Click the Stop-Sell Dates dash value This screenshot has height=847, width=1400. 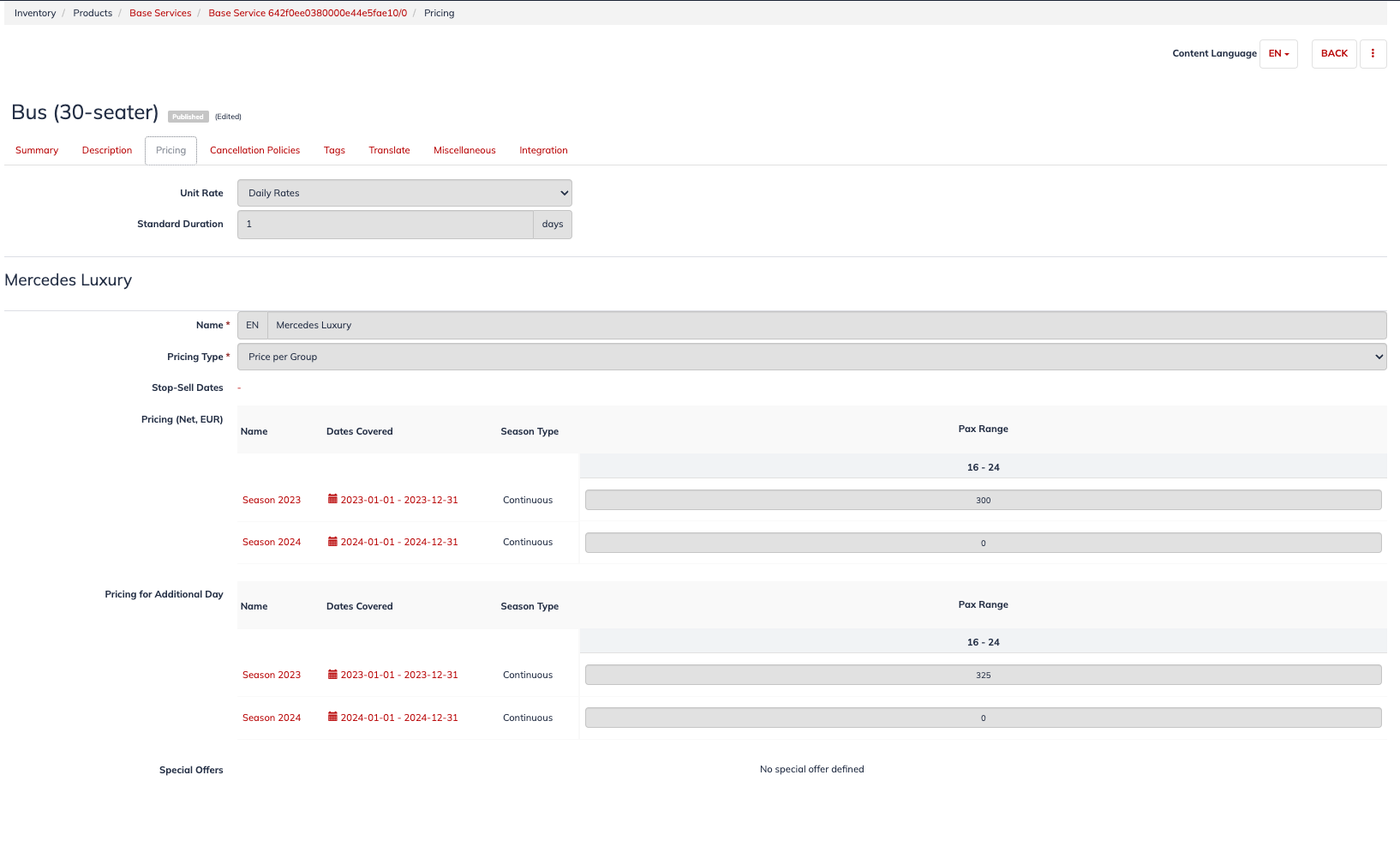(239, 388)
